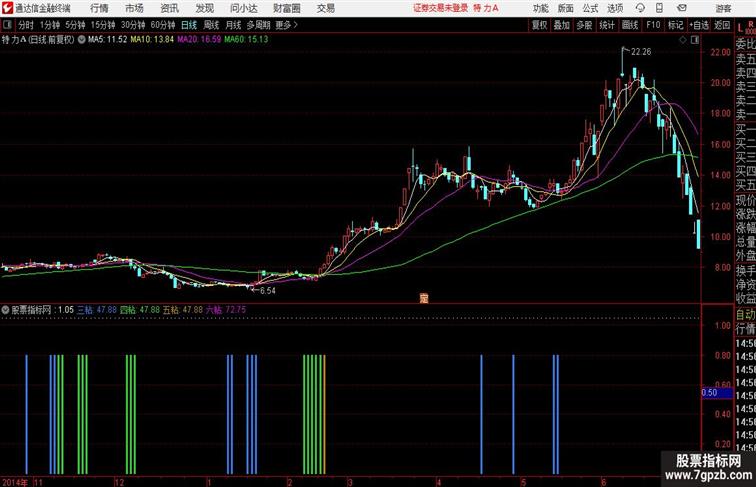Switch to the 1分钟 period tab
This screenshot has width=756, height=487.
[50, 25]
